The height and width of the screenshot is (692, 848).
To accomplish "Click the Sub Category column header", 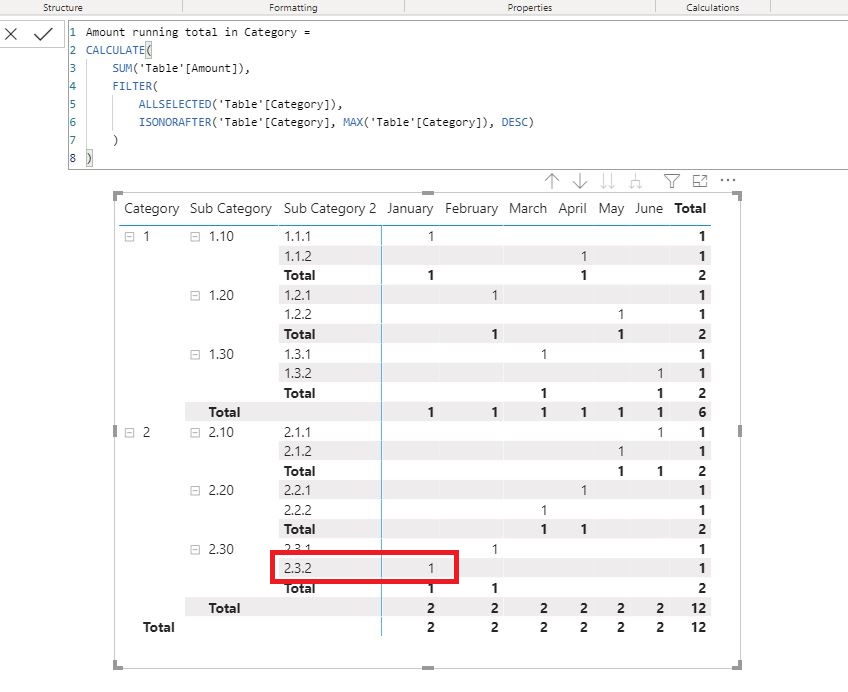I will (x=231, y=209).
